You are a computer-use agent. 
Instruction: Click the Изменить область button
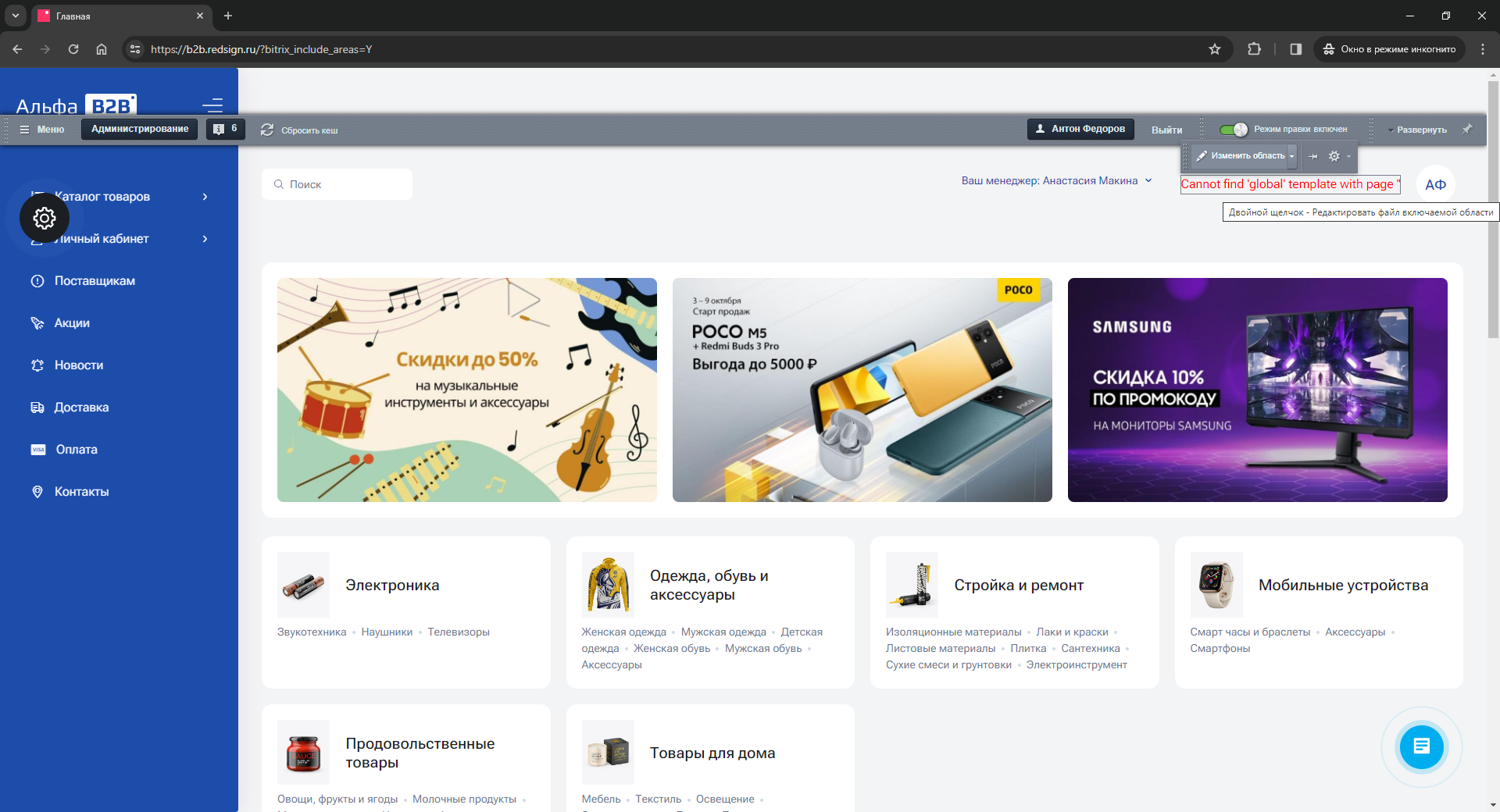point(1240,156)
